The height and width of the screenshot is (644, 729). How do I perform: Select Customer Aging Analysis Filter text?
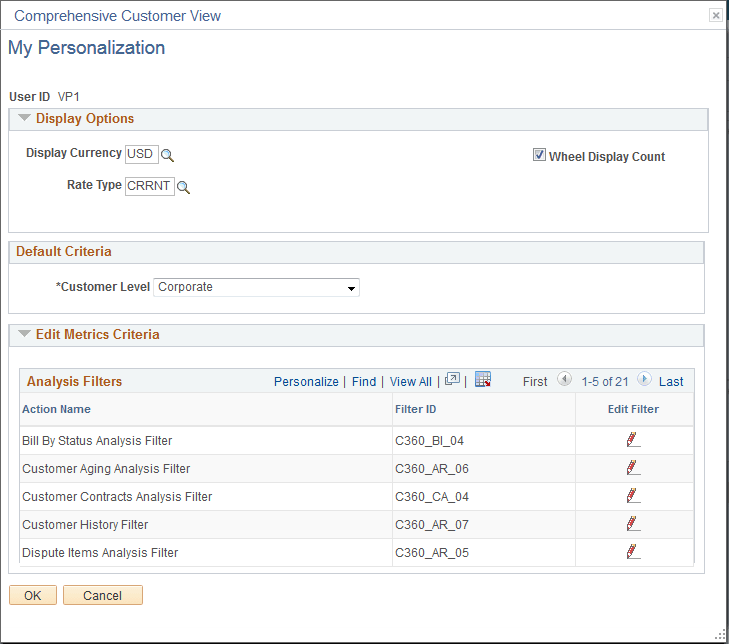pyautogui.click(x=106, y=469)
